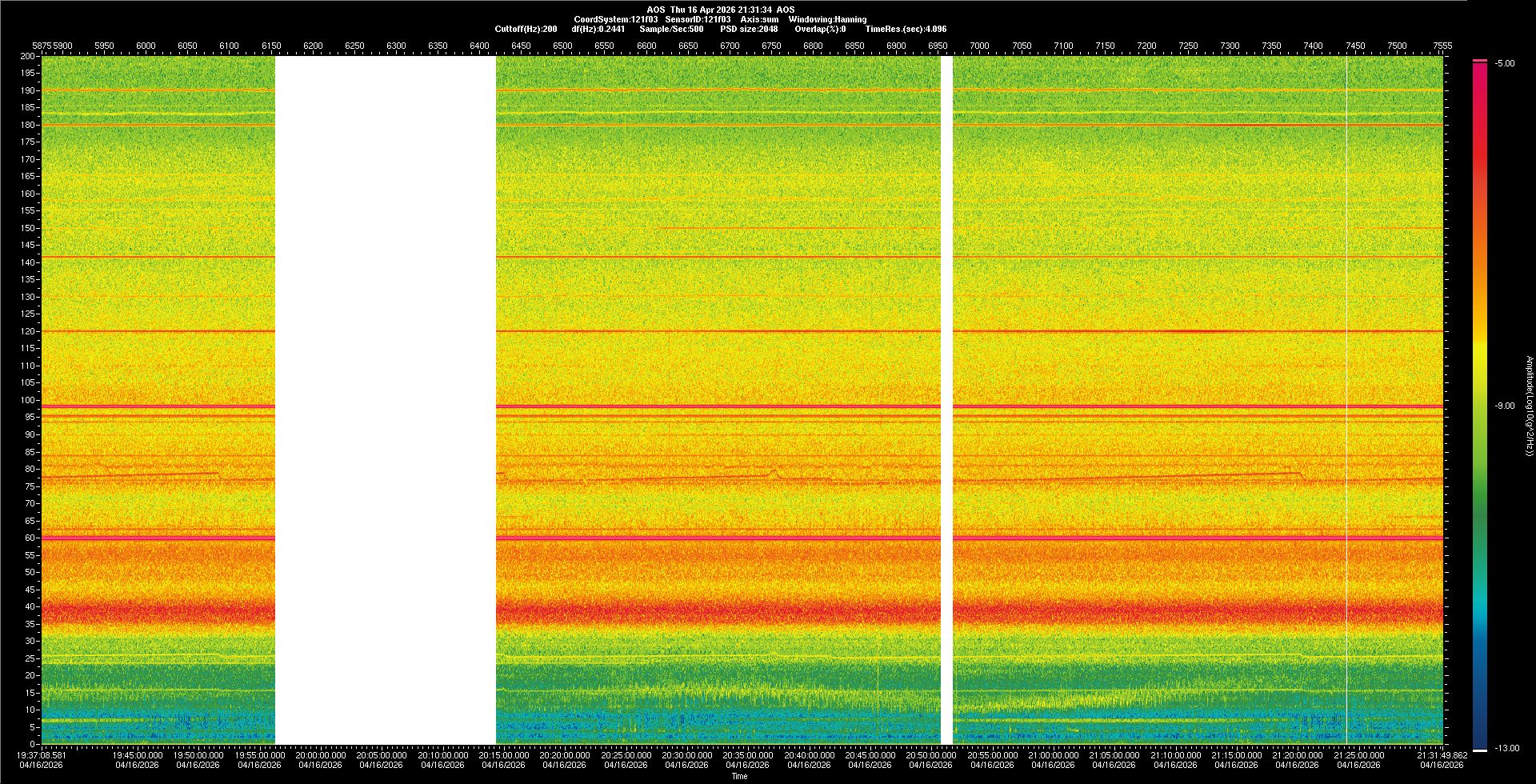Click the -9.00 label on the colorbar
The width and height of the screenshot is (1536, 784).
(1504, 406)
